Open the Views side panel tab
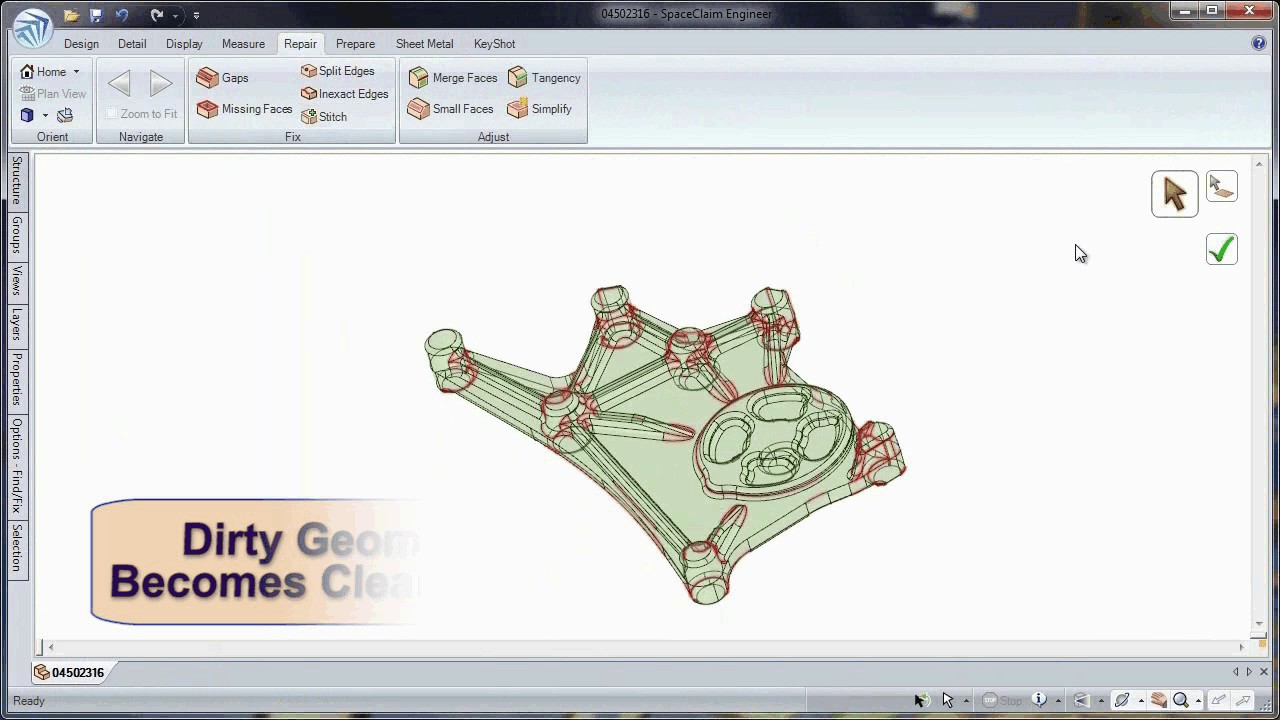 tap(17, 281)
